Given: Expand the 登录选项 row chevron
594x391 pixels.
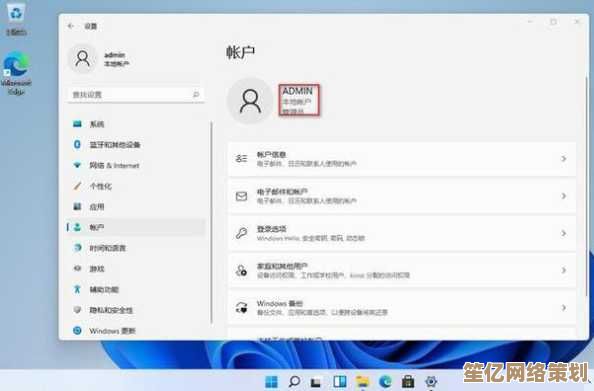Looking at the screenshot, I should 564,233.
